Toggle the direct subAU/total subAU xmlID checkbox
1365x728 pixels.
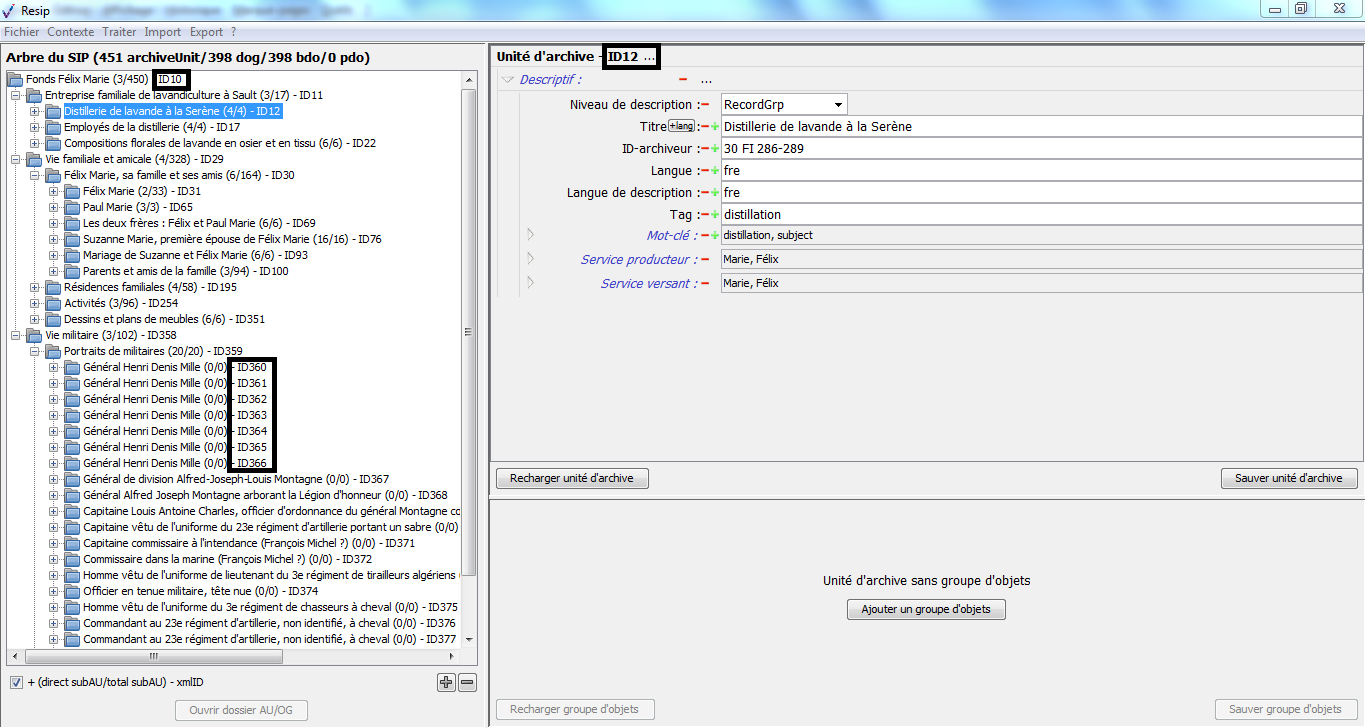pyautogui.click(x=16, y=683)
